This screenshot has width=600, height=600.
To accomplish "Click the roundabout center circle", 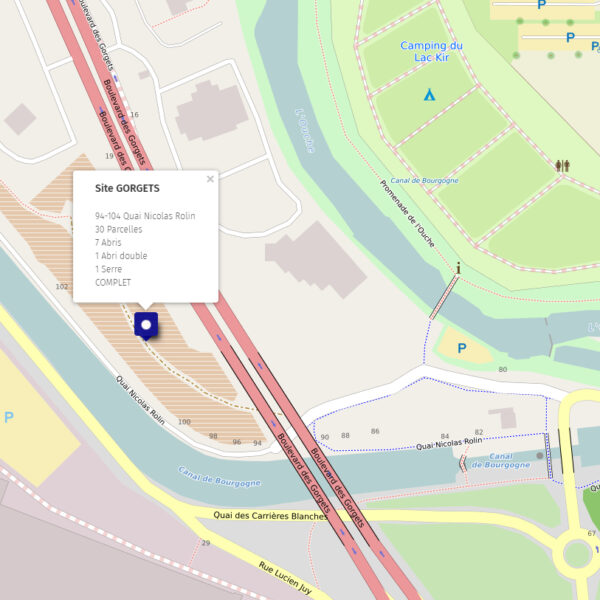I will (x=577, y=554).
